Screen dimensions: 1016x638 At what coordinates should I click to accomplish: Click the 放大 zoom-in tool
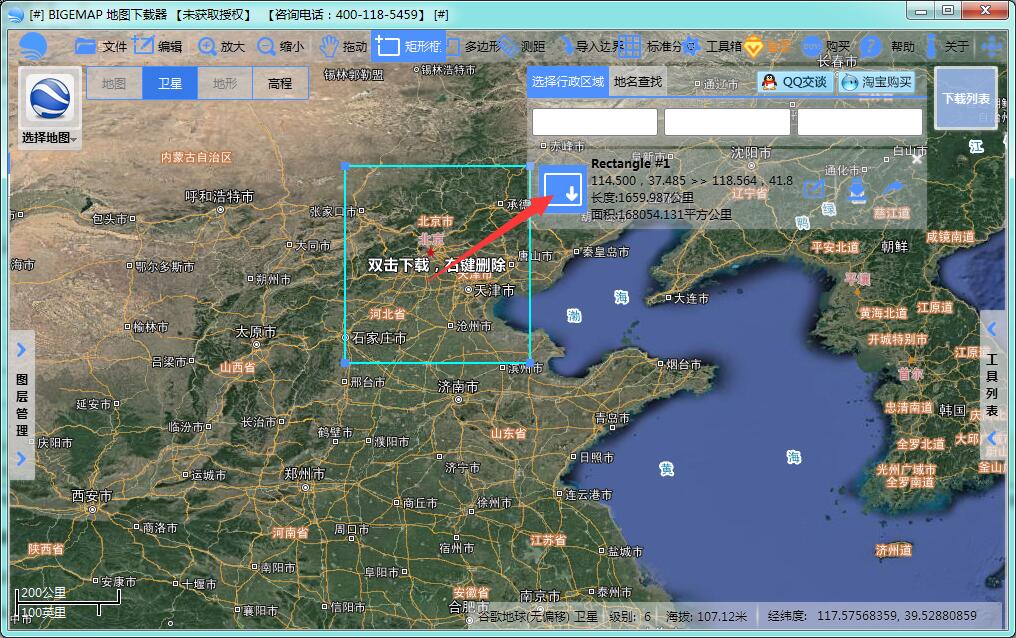coord(221,46)
